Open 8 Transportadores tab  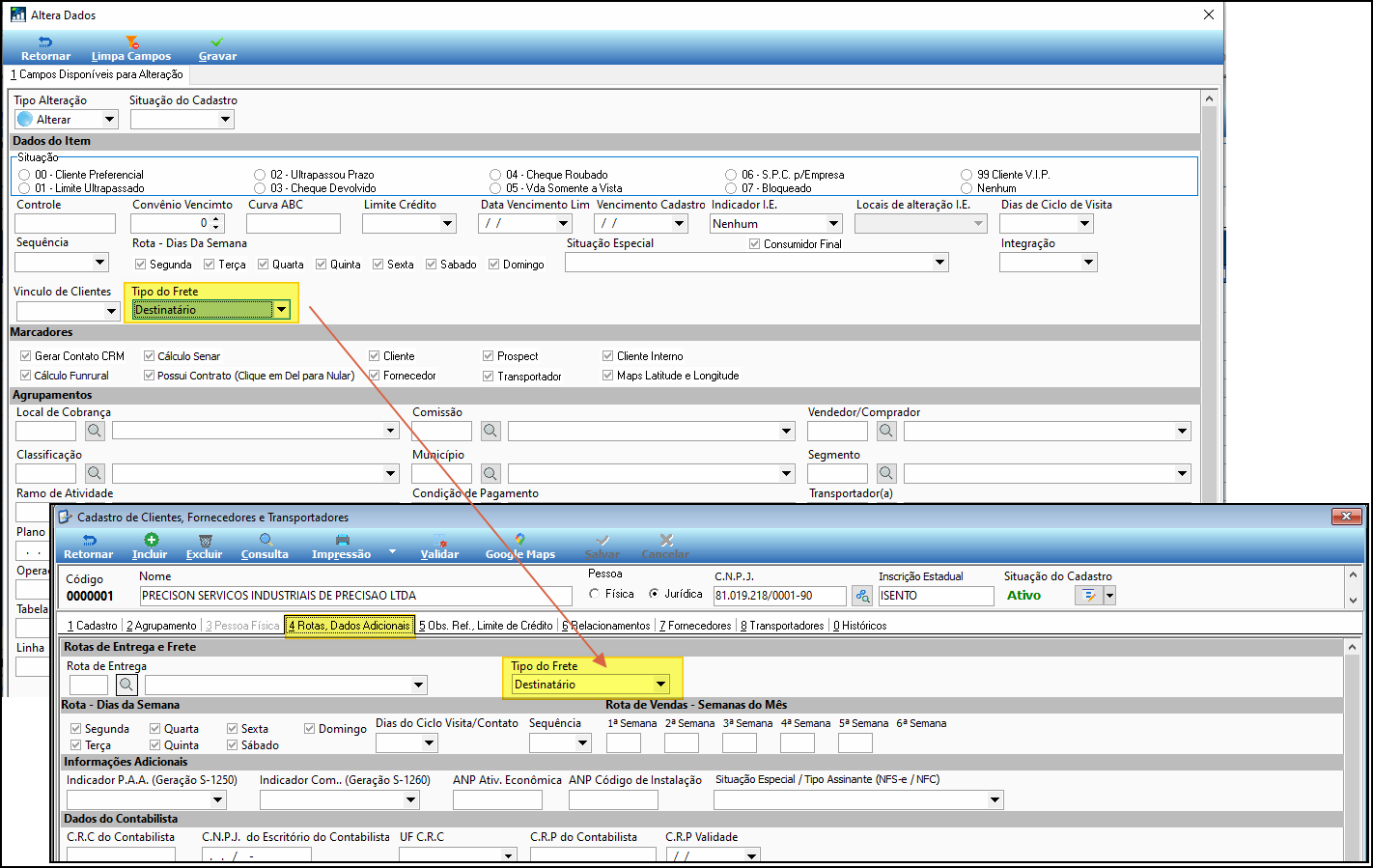click(782, 626)
